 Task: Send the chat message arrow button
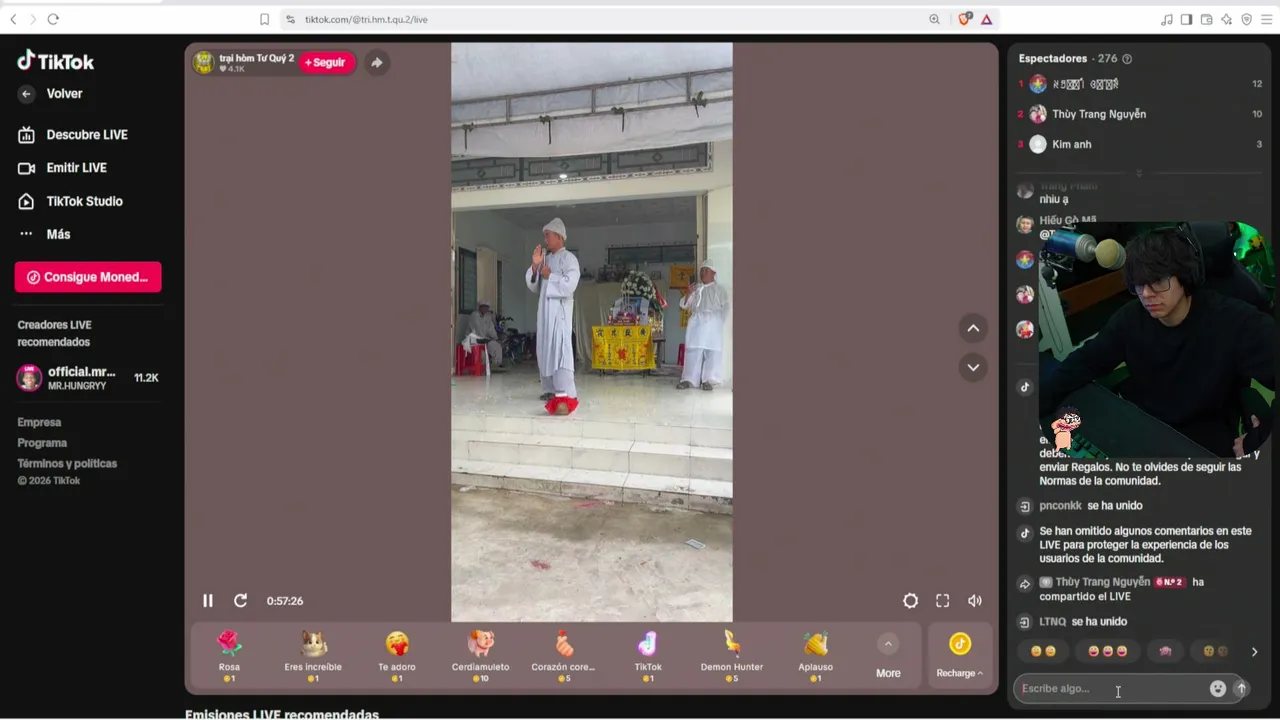(1241, 688)
